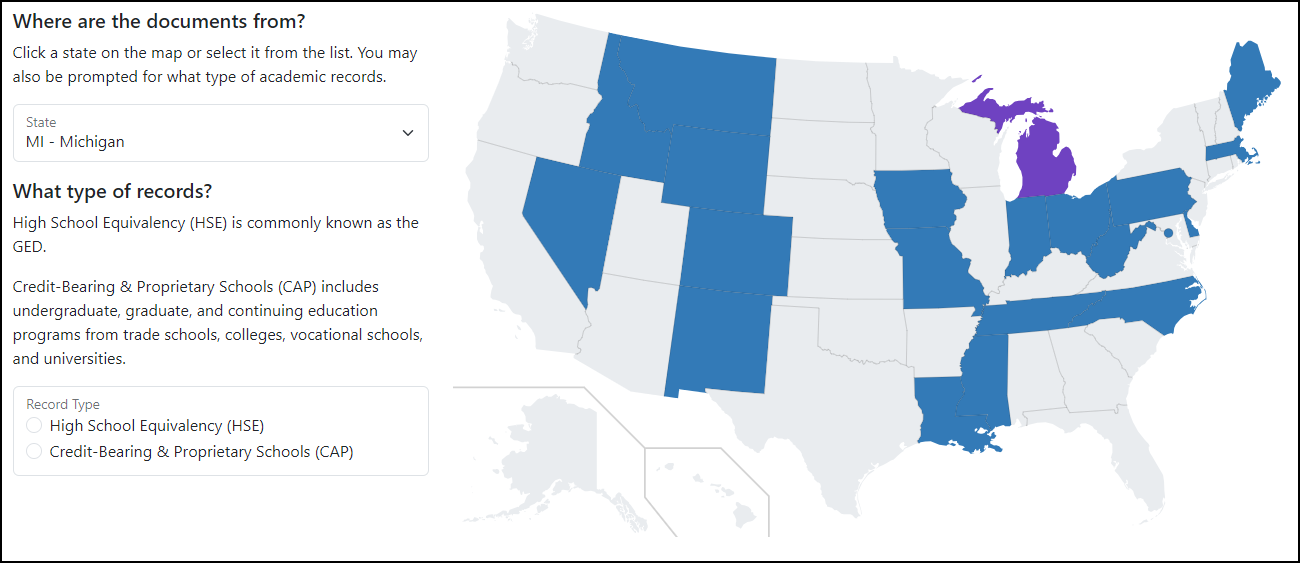
Task: Click New Mexico on the map
Action: pyautogui.click(x=718, y=340)
